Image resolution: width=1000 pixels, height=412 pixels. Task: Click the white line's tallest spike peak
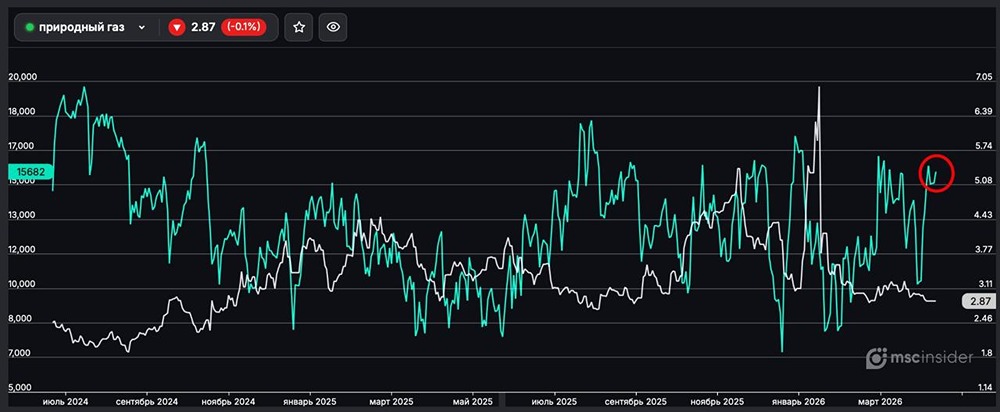click(820, 88)
